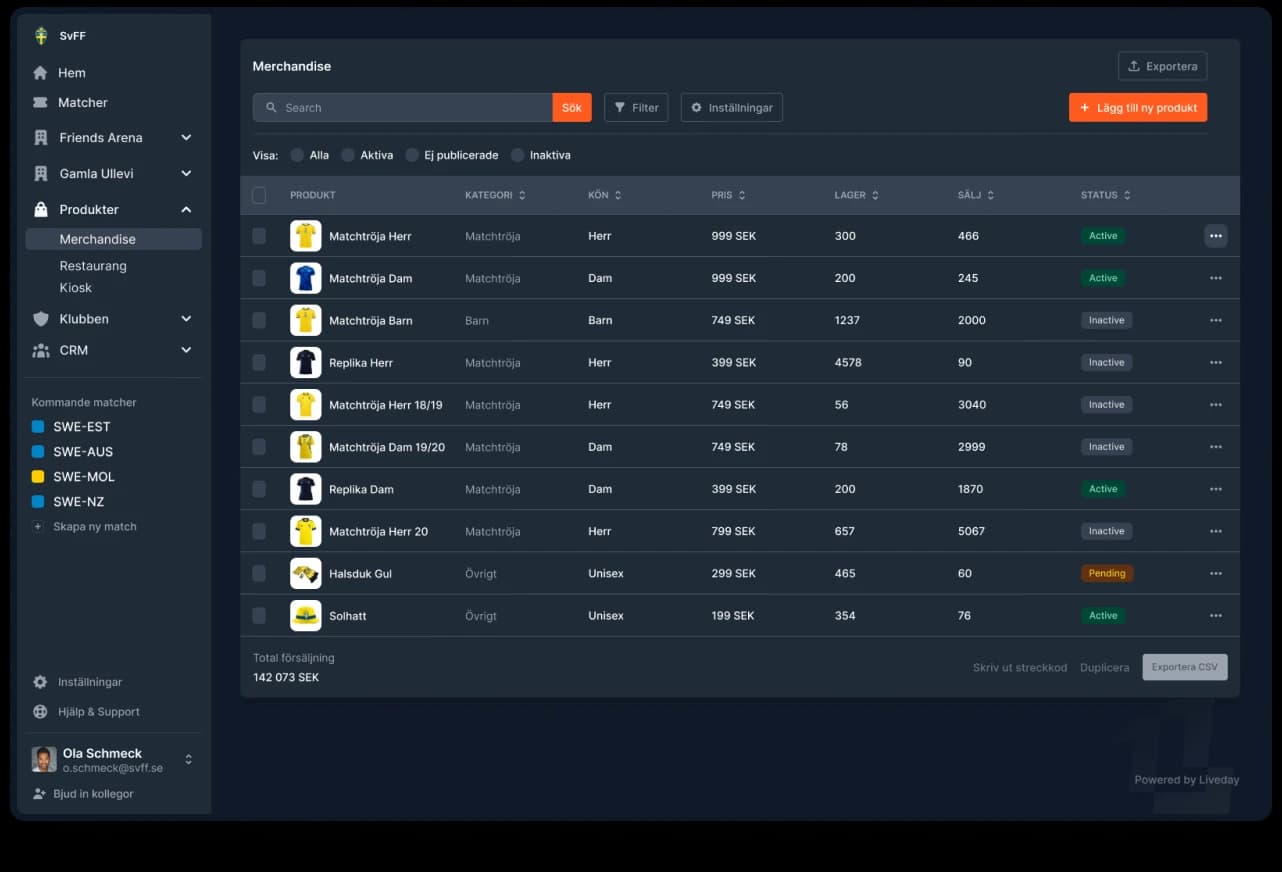
Task: Collapse the Produkter section chevron
Action: (x=186, y=210)
